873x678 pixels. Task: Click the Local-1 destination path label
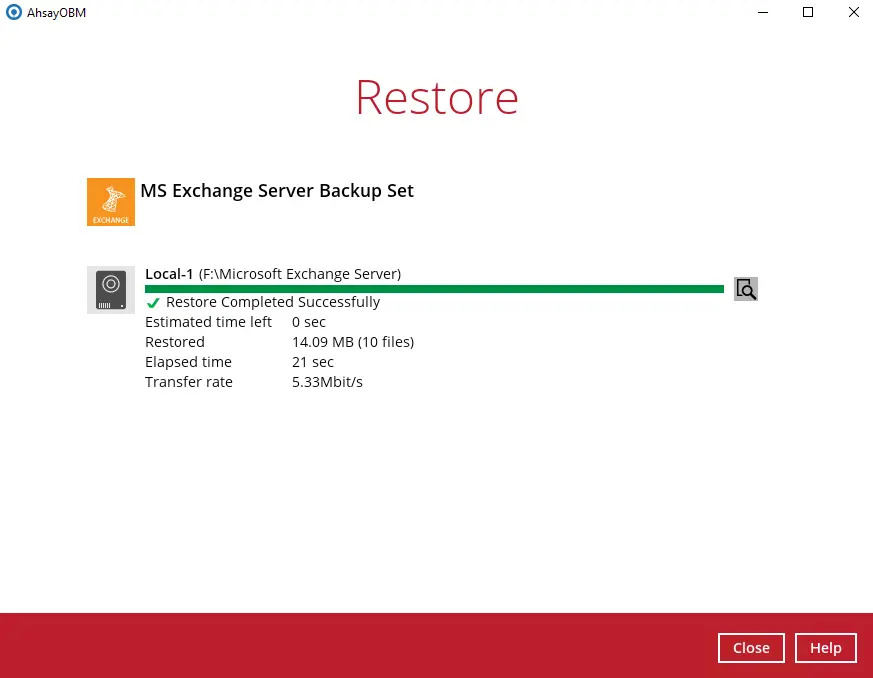coord(273,274)
